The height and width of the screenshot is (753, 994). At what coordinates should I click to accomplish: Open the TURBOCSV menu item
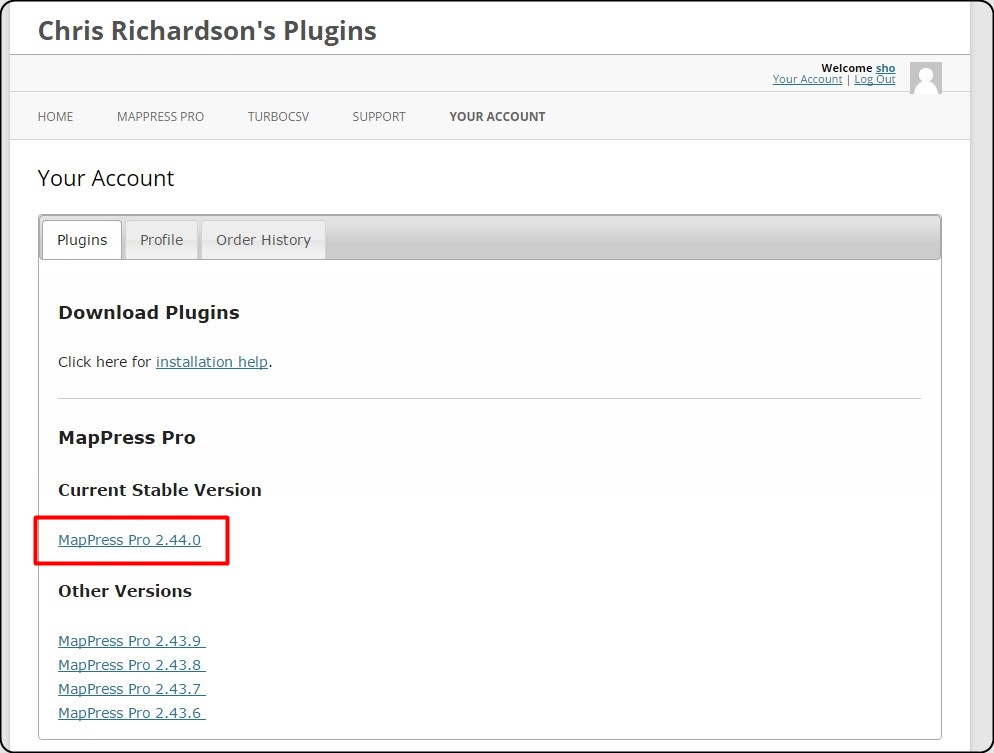278,117
